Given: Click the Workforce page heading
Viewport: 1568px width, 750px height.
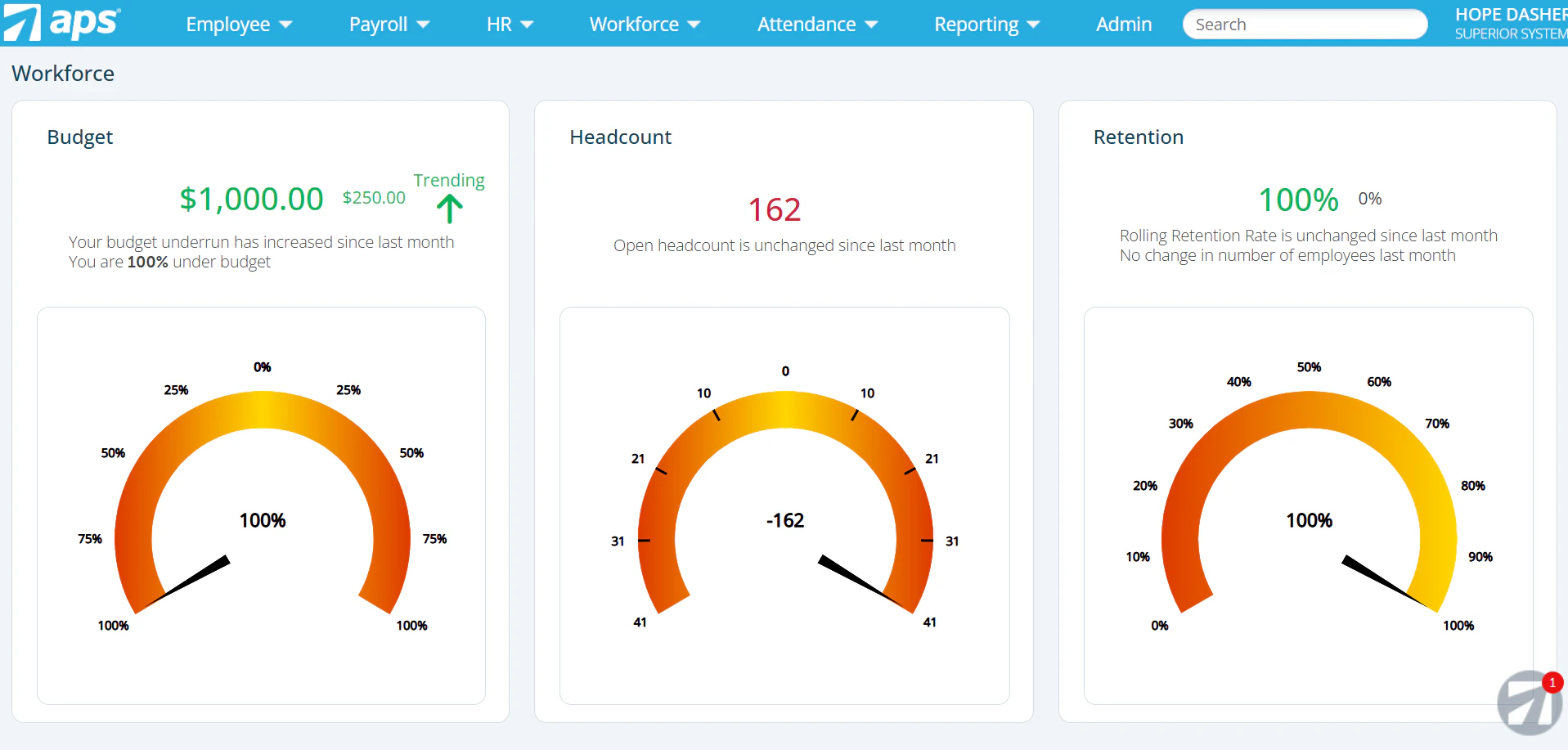Looking at the screenshot, I should pos(63,73).
